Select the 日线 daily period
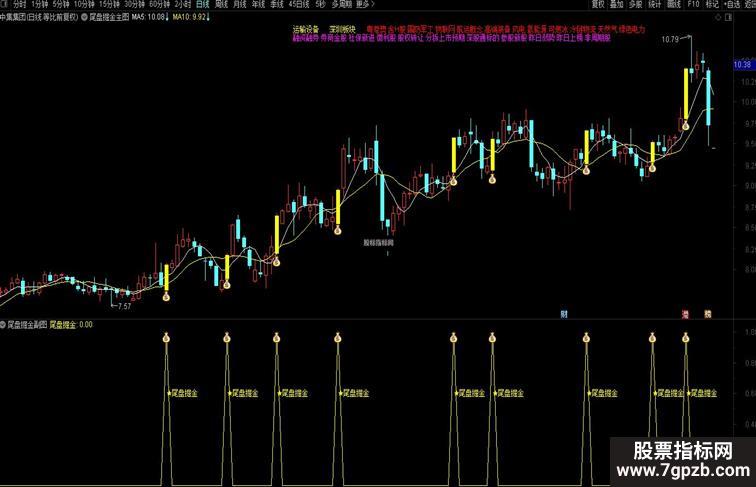Viewport: 756px width, 487px height. tap(202, 4)
